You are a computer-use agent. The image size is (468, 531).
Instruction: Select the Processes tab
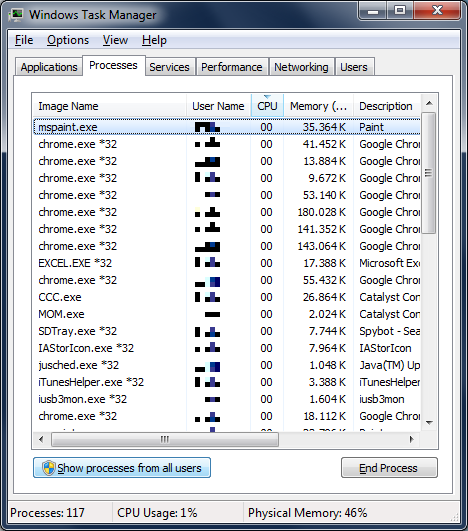click(113, 65)
